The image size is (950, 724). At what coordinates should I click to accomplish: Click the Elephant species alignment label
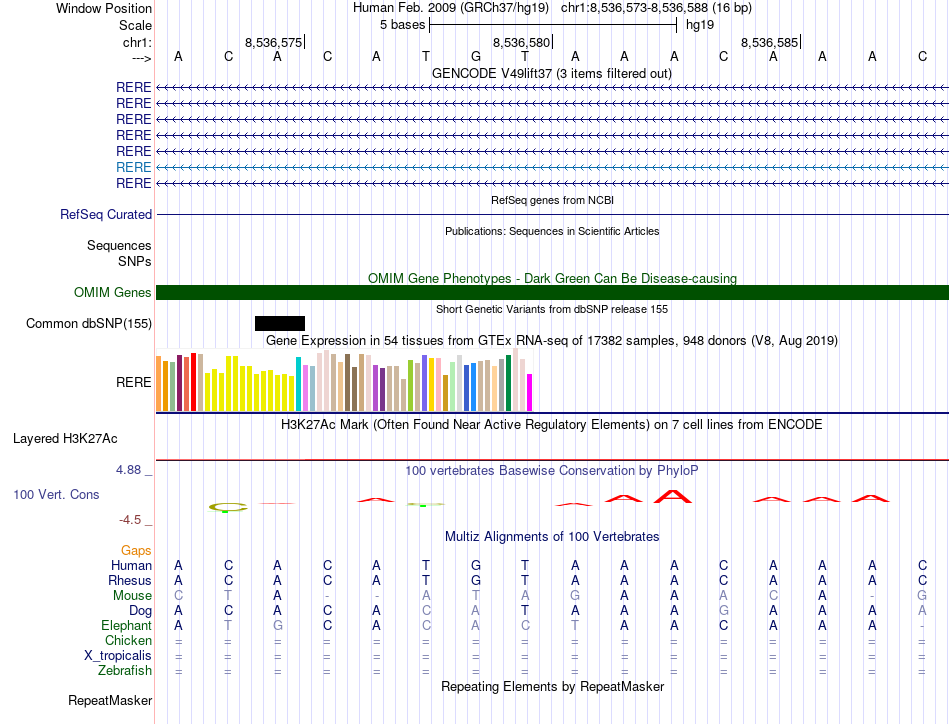[x=126, y=626]
